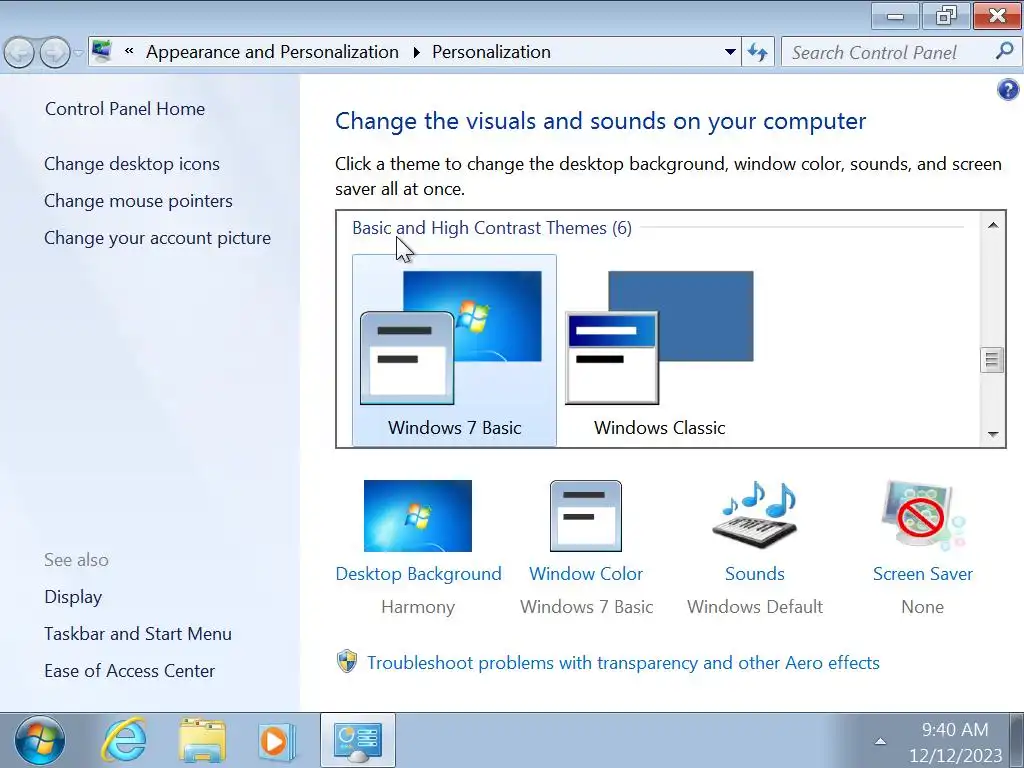Image resolution: width=1024 pixels, height=768 pixels.
Task: Click the Desktop Background text link
Action: (x=418, y=573)
